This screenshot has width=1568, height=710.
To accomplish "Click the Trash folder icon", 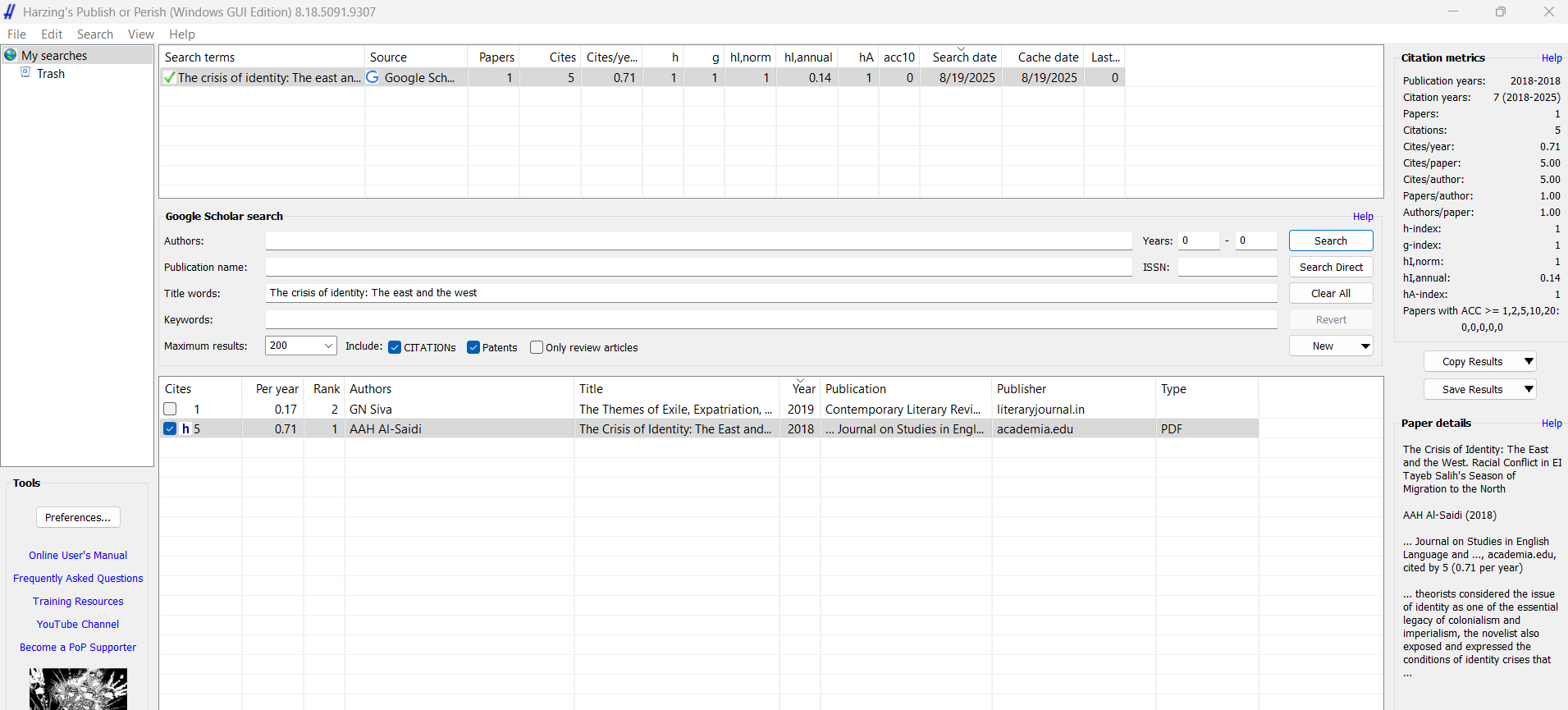I will (25, 73).
